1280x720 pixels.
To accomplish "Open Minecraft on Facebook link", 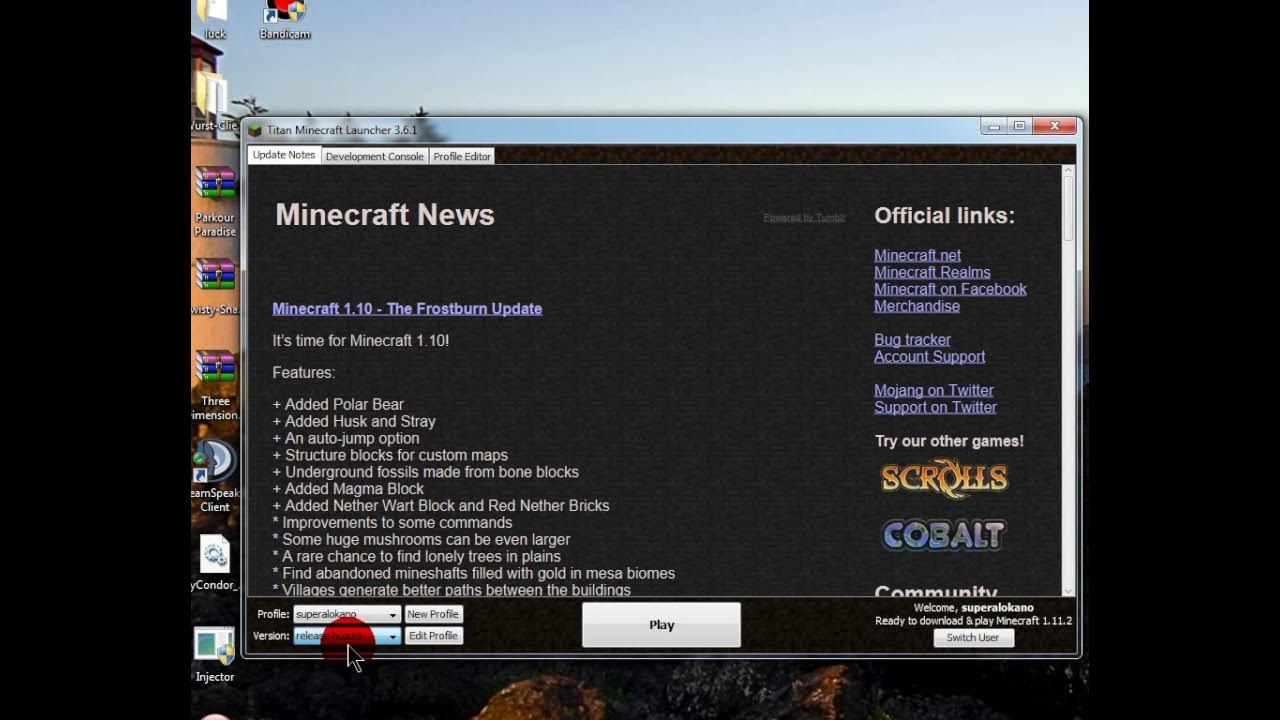I will 950,289.
